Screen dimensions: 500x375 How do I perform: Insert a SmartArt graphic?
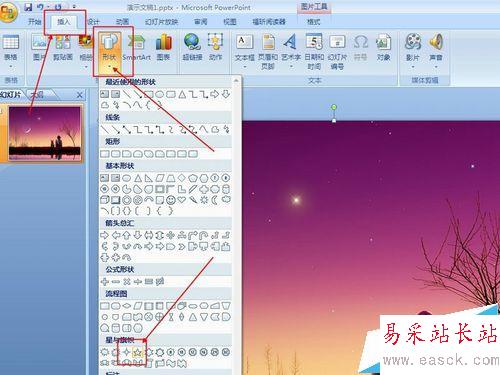(x=137, y=47)
